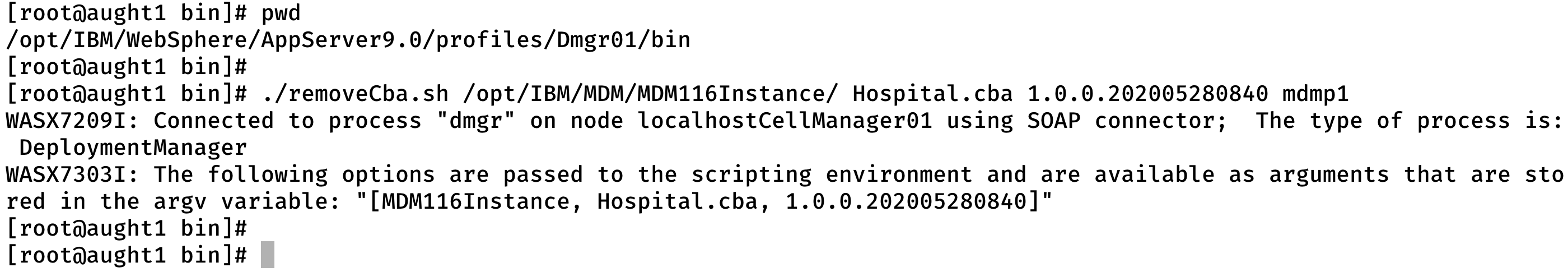Click version 1.0.0.202005280840 in command line
The width and height of the screenshot is (1568, 276).
1148,94
